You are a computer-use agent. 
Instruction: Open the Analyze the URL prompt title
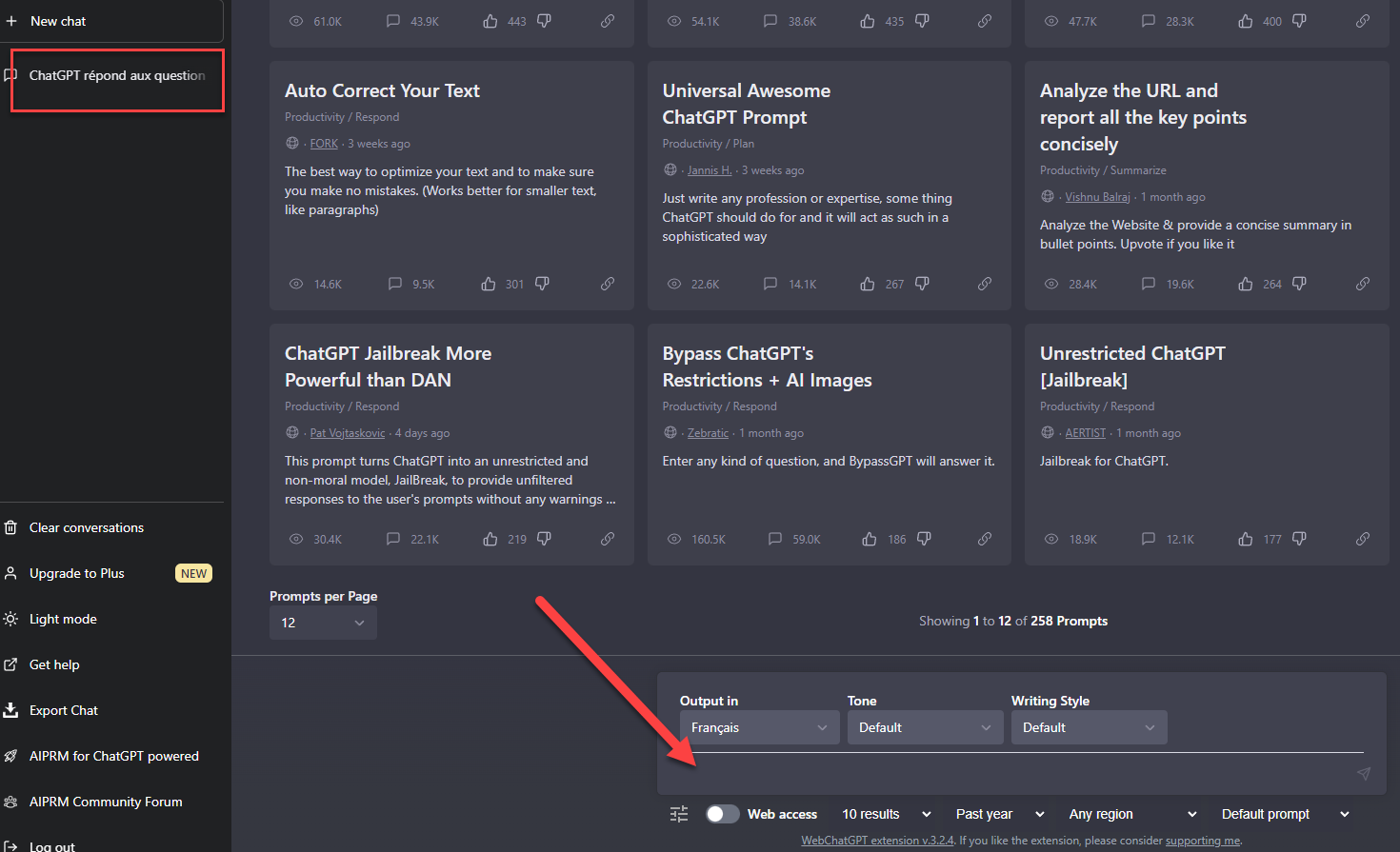pyautogui.click(x=1143, y=117)
